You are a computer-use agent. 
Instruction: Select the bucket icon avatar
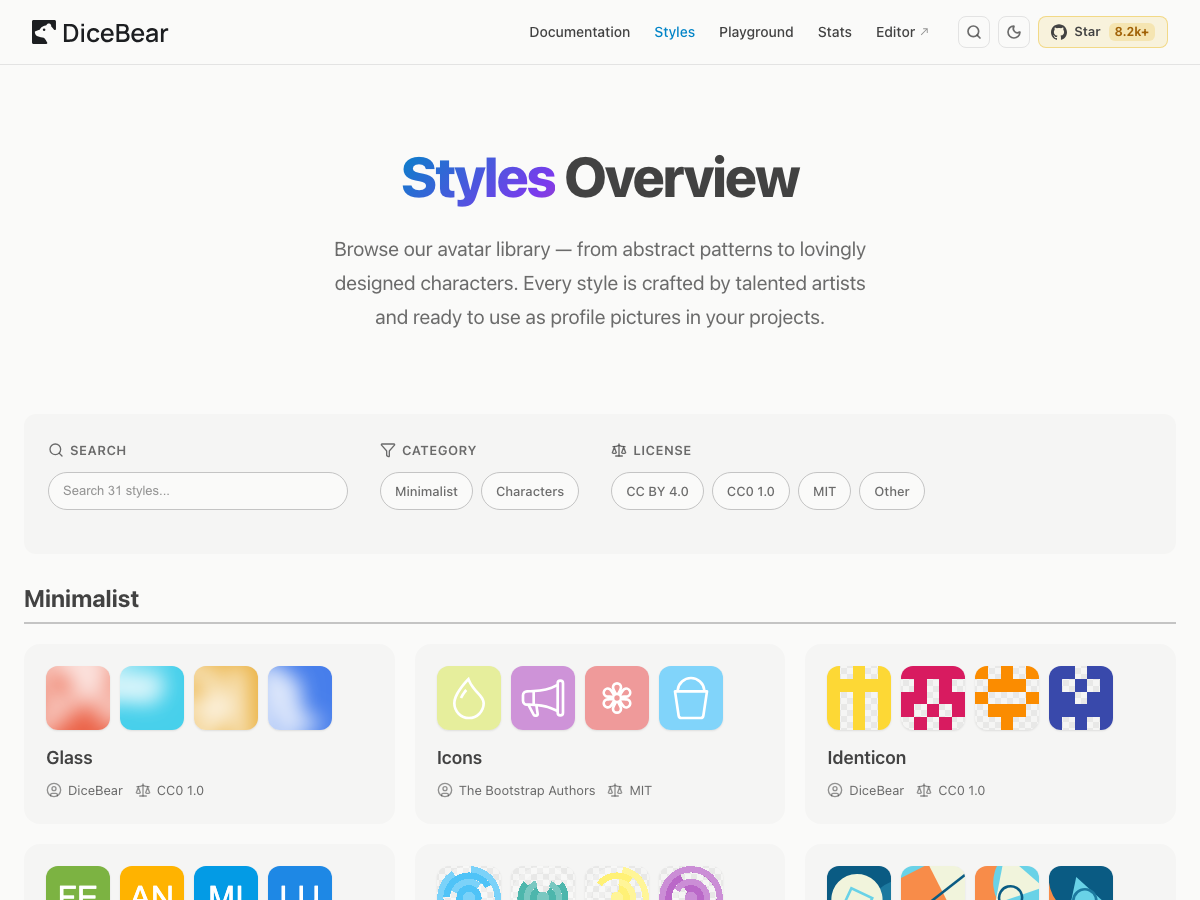pyautogui.click(x=691, y=698)
